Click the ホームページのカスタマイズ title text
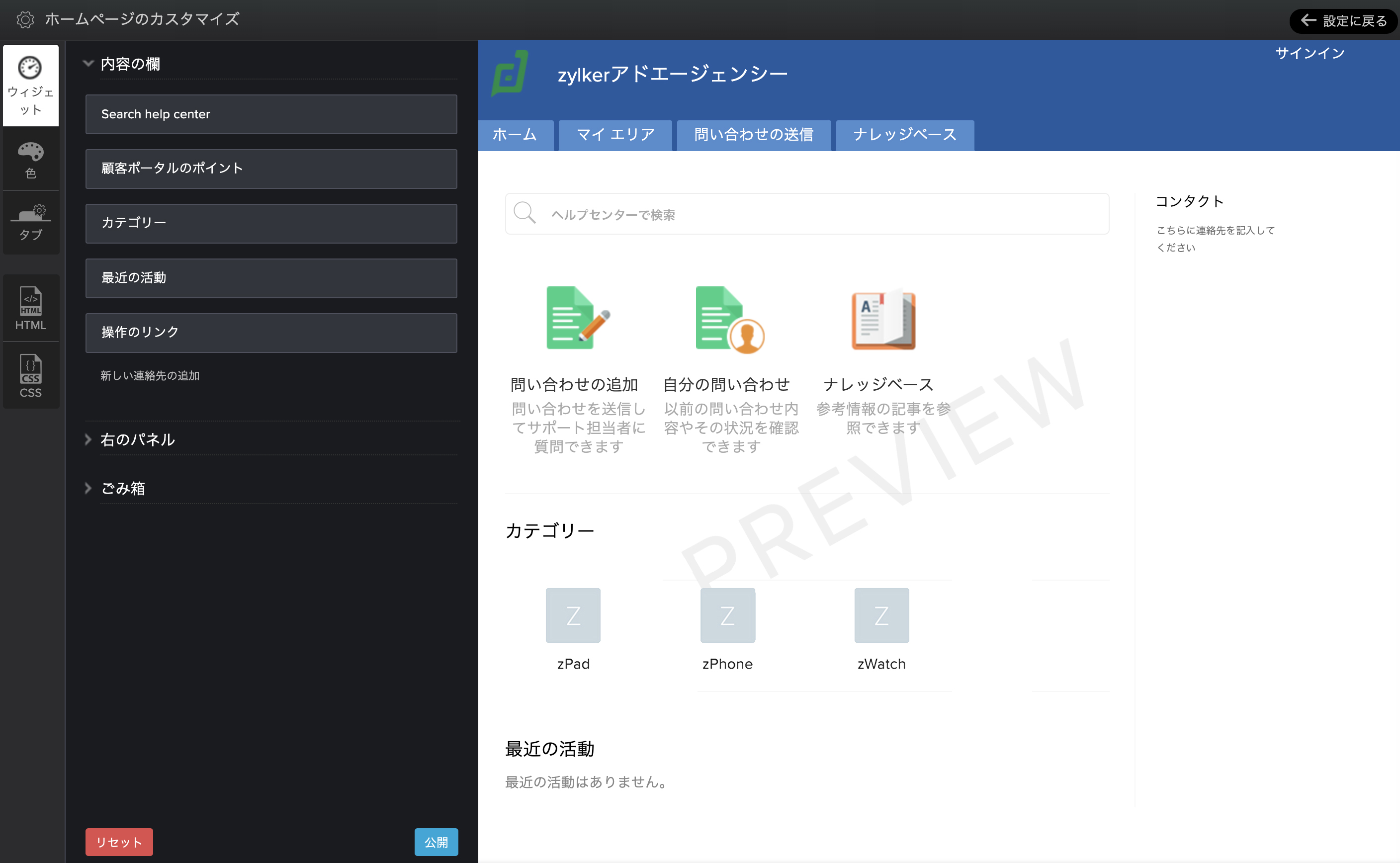1400x863 pixels. pos(143,19)
